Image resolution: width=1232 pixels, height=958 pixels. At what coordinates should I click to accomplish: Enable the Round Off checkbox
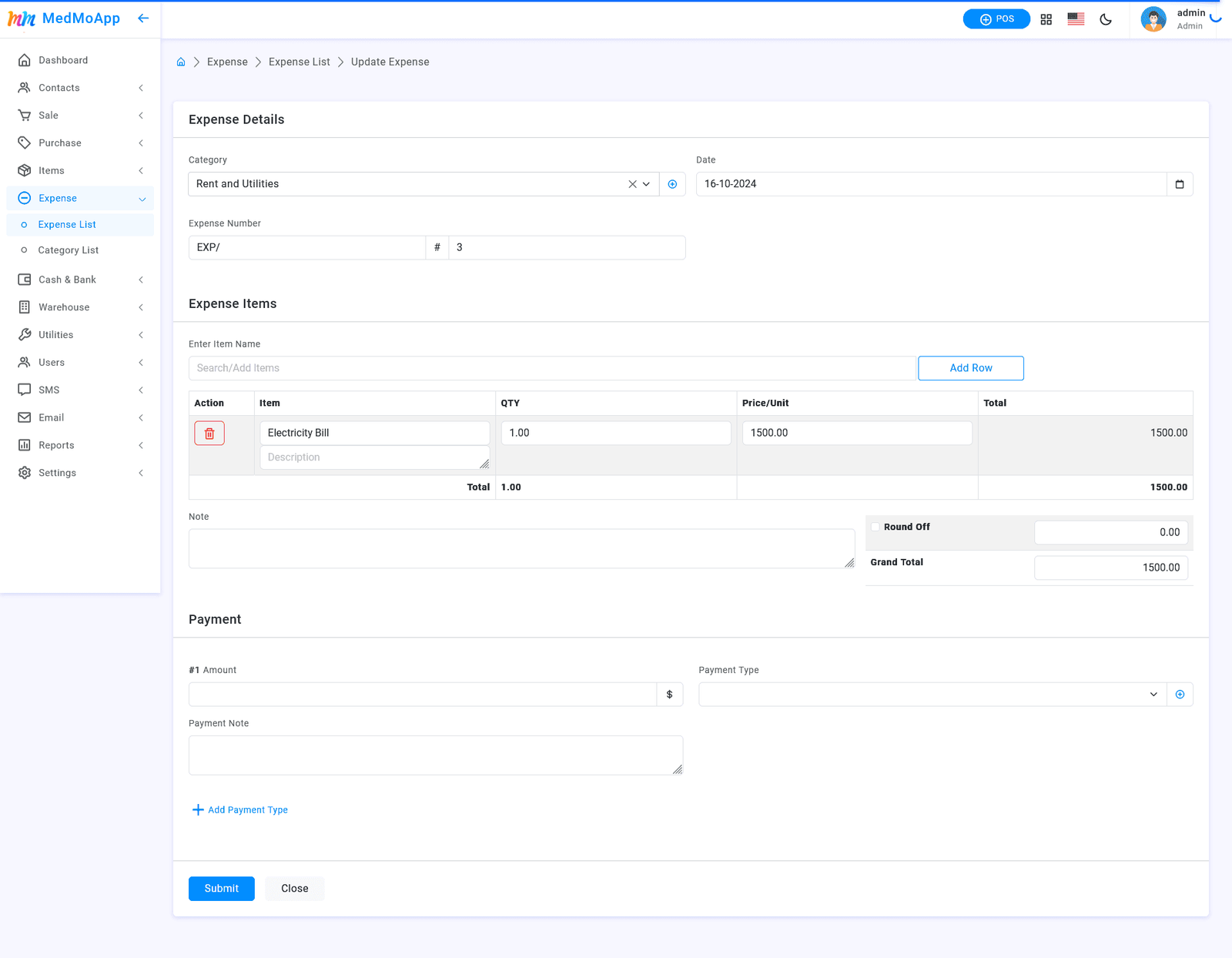pos(875,527)
